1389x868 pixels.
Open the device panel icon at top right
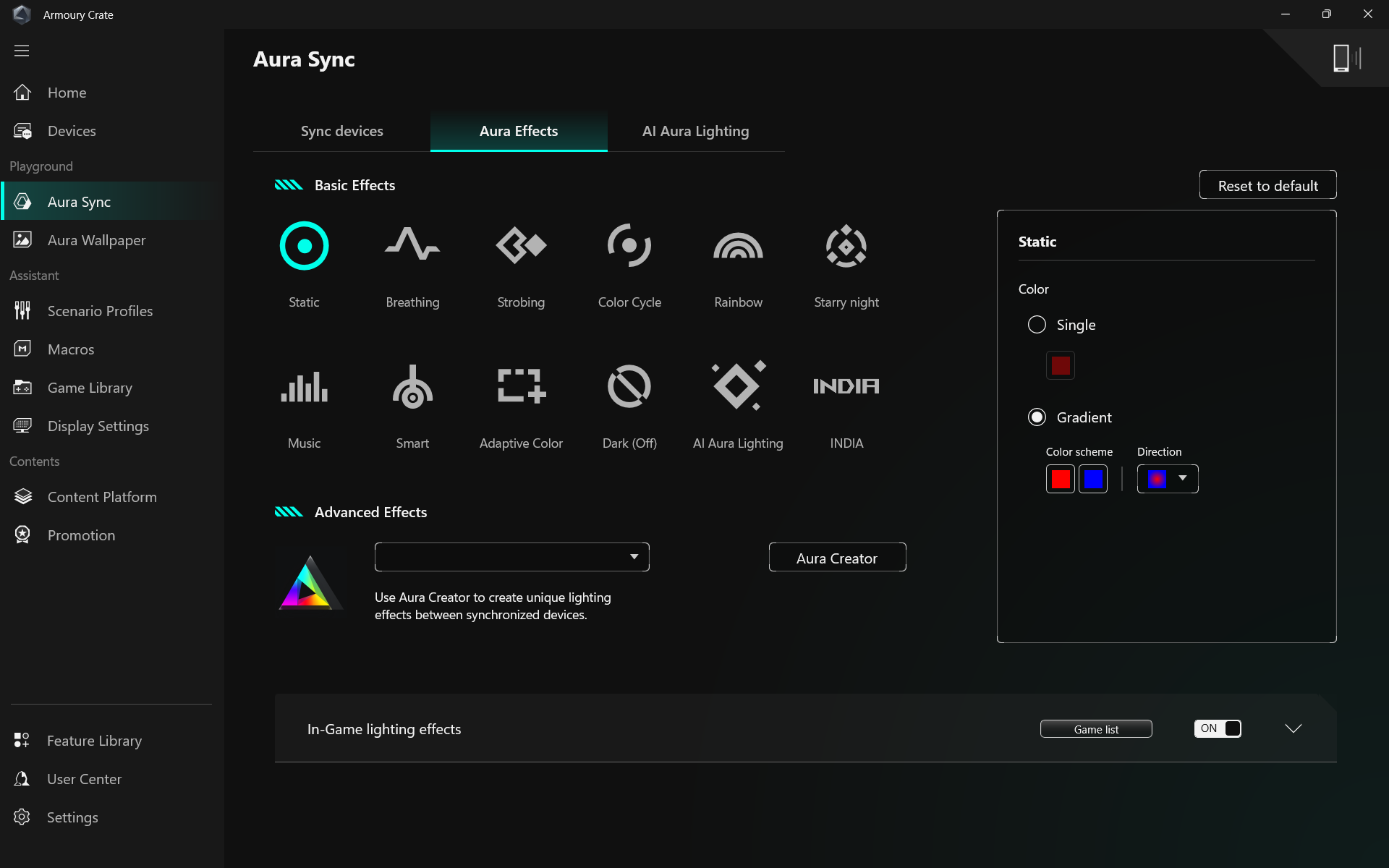(1347, 58)
